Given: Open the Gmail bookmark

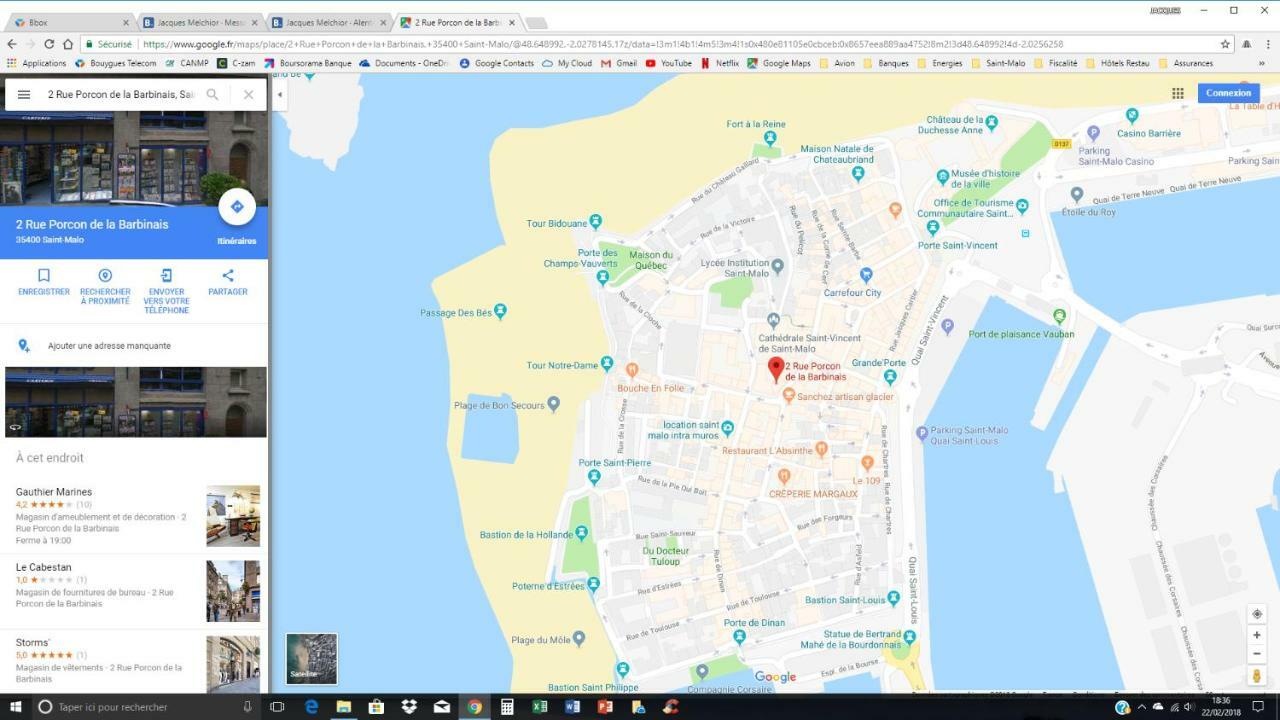Looking at the screenshot, I should [x=619, y=63].
